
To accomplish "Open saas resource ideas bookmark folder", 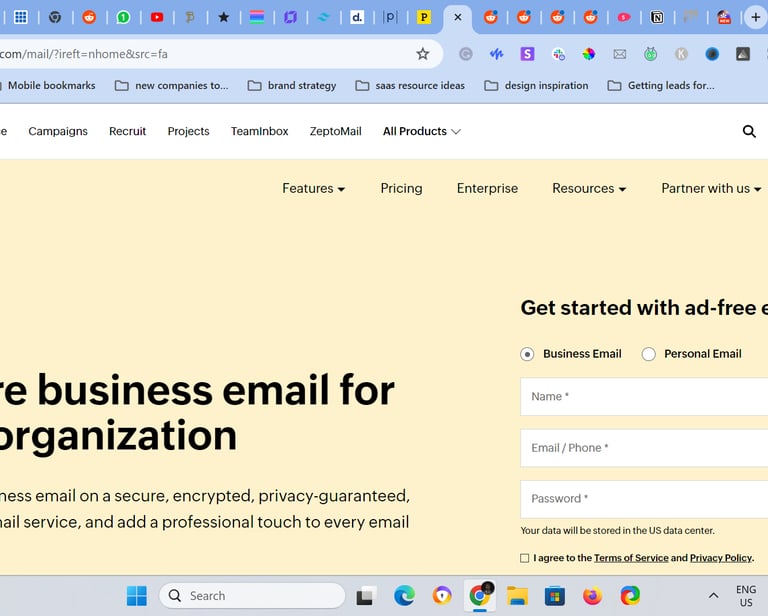I will tap(410, 86).
